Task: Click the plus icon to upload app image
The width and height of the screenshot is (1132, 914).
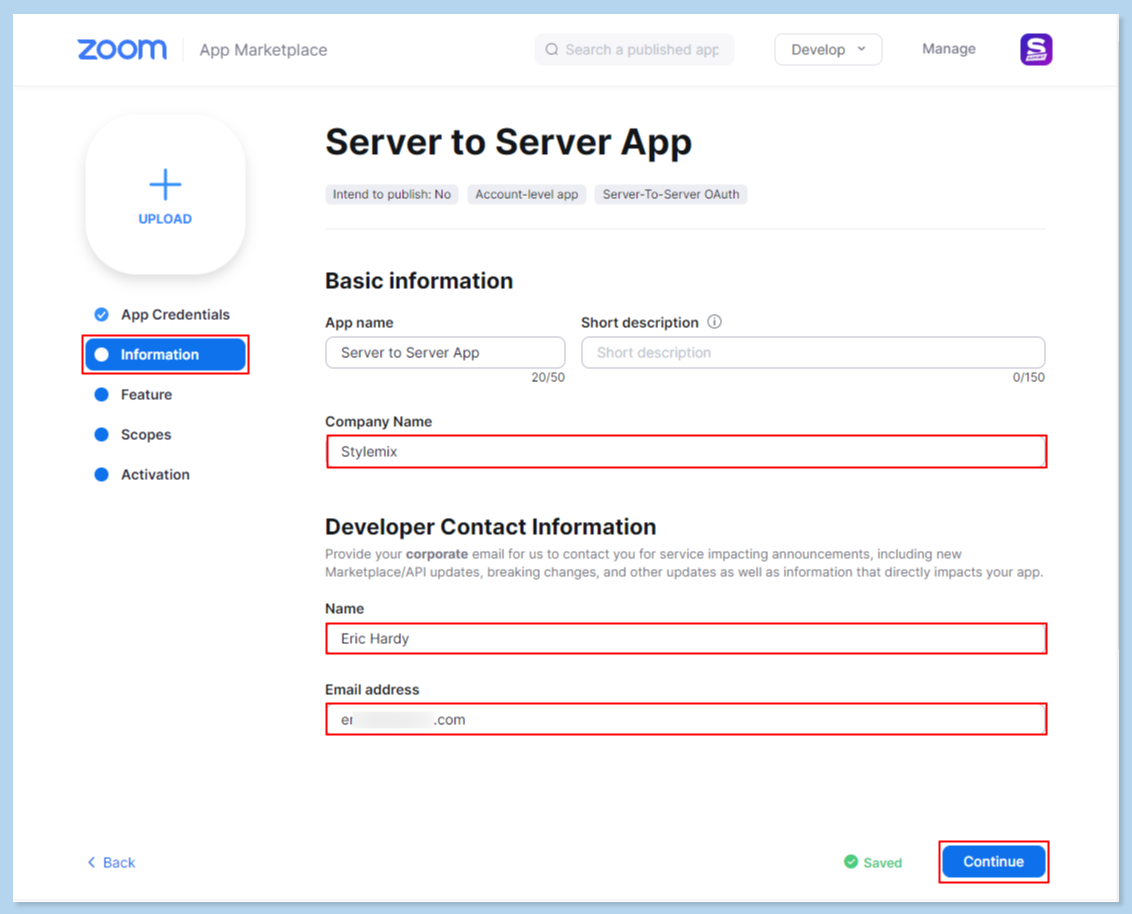Action: click(165, 185)
